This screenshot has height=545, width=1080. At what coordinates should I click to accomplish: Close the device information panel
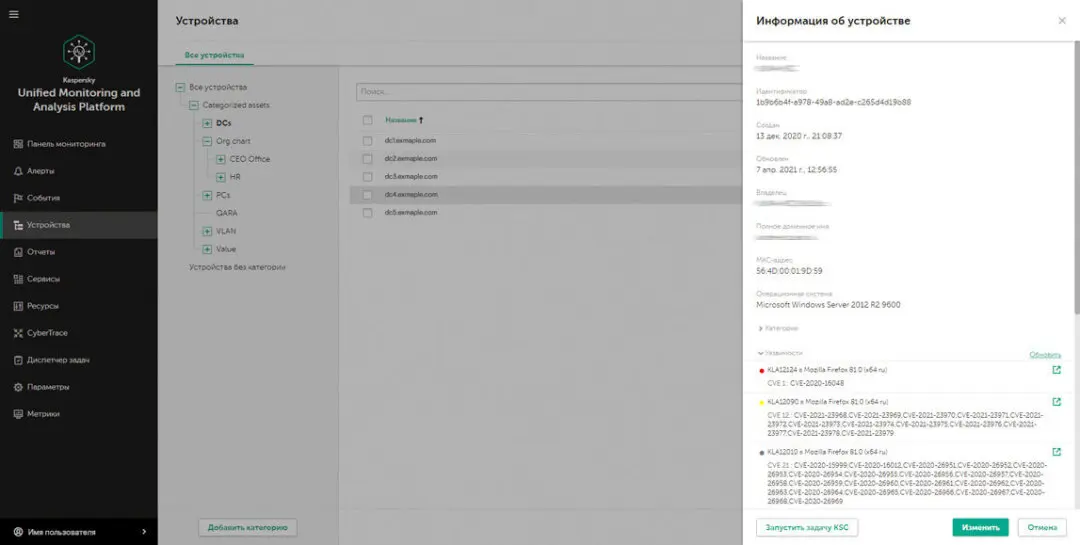pyautogui.click(x=1061, y=21)
